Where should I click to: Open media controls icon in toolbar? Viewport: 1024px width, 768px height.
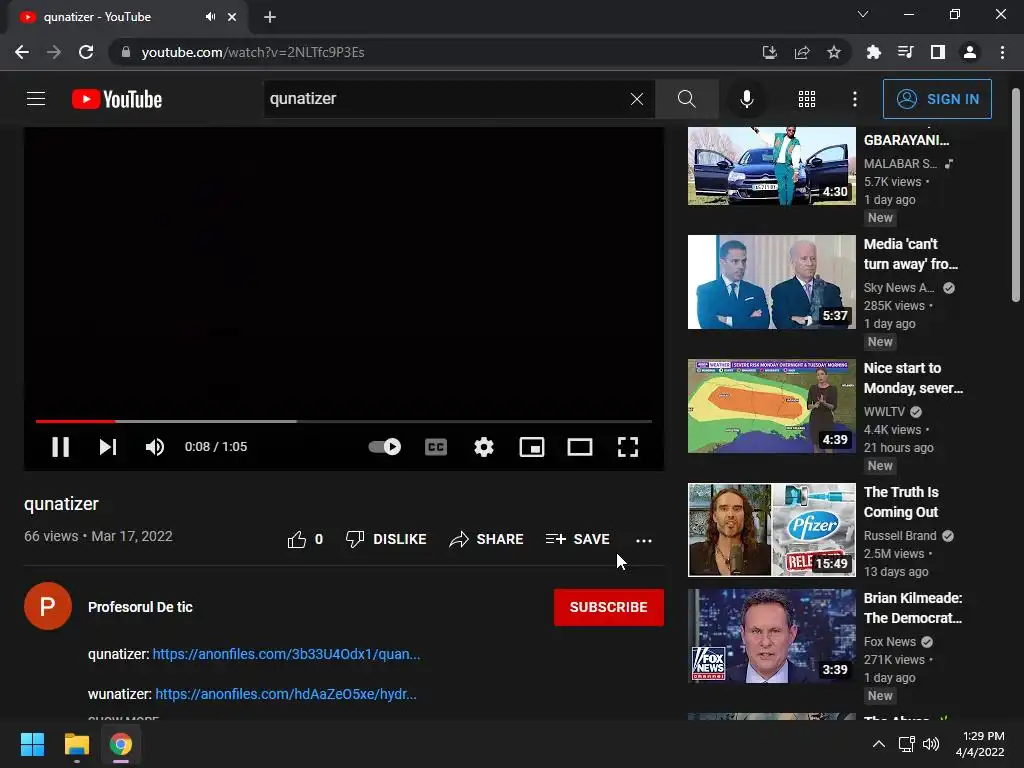pos(905,52)
